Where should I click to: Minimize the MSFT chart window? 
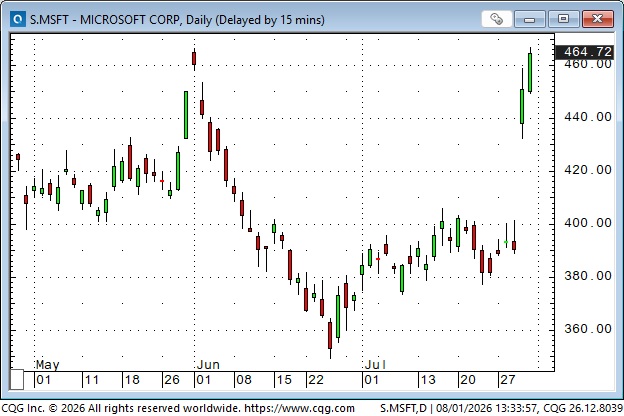pos(529,19)
